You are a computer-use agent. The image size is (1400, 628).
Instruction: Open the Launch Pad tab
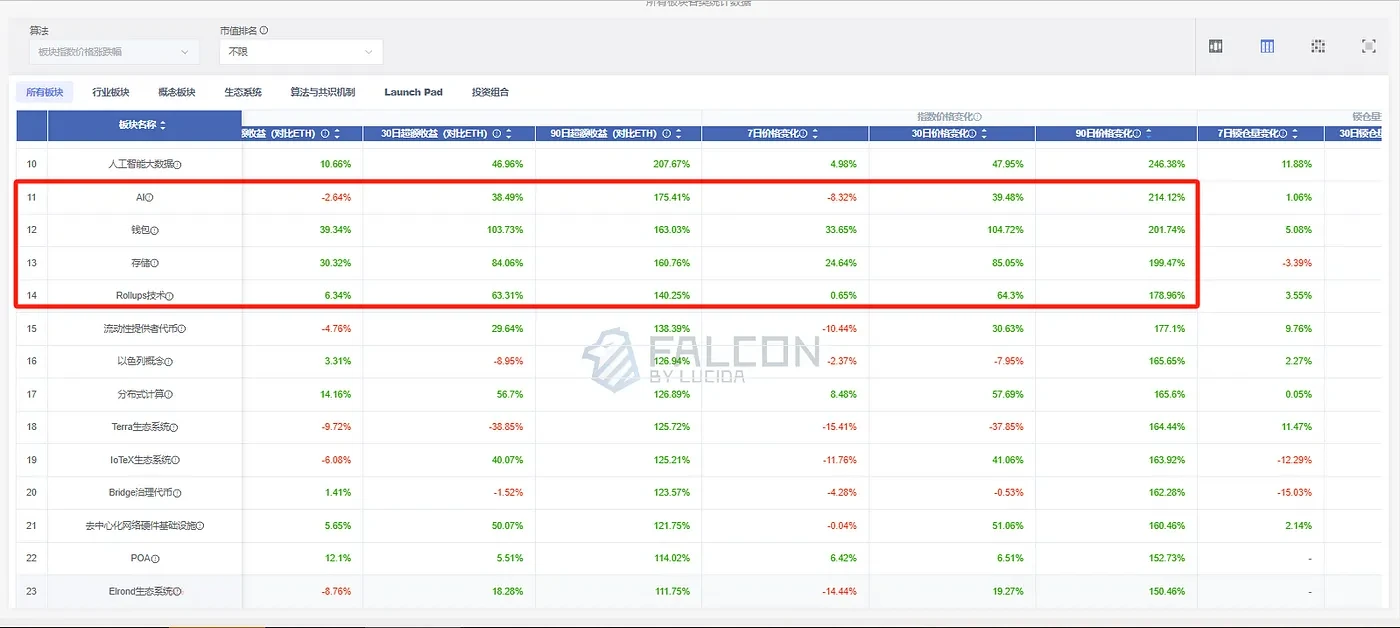click(413, 92)
